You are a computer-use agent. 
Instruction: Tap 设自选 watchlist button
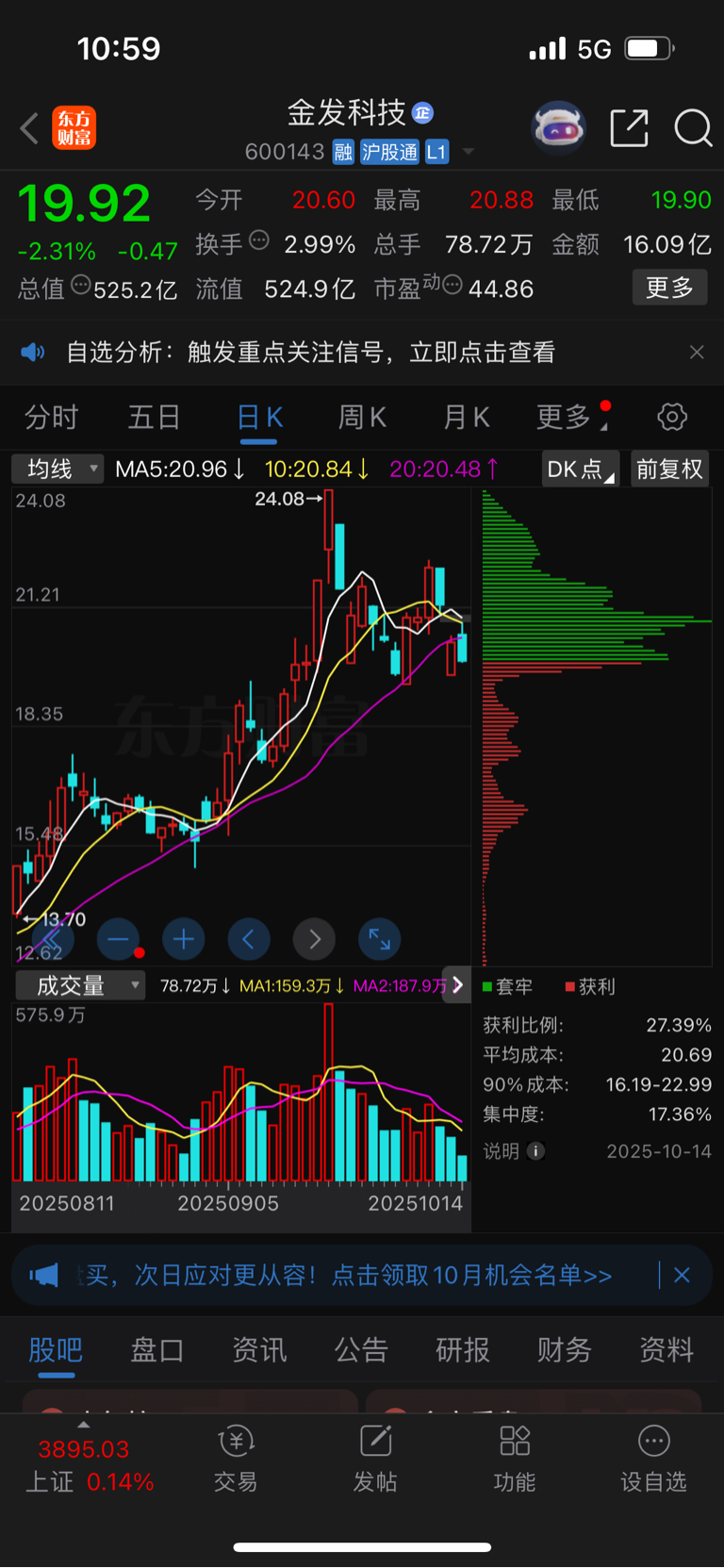tap(653, 1460)
